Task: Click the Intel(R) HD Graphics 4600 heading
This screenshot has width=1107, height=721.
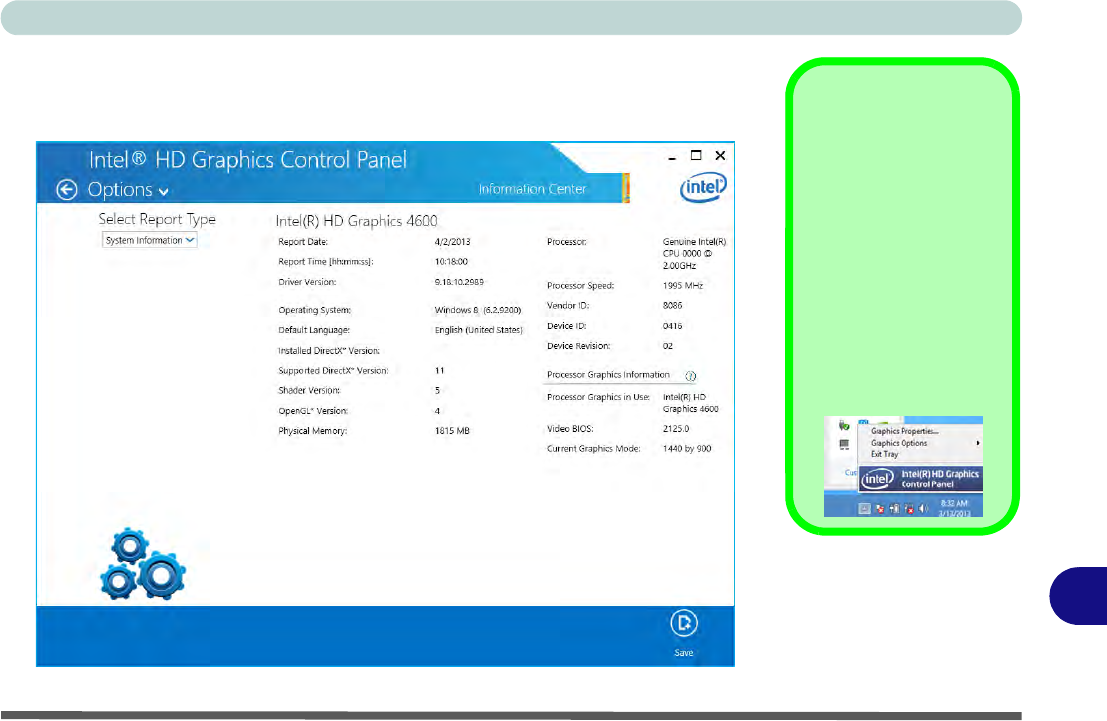Action: [357, 221]
